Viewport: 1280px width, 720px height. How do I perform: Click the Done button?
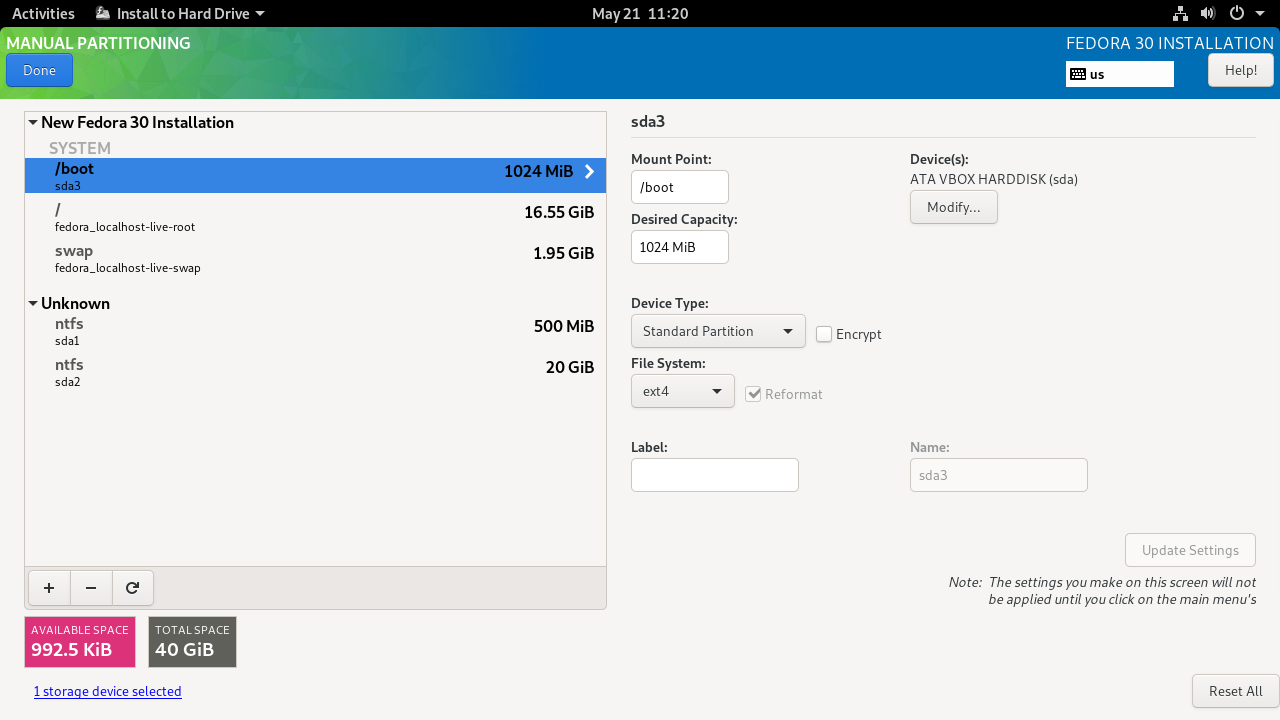click(40, 71)
